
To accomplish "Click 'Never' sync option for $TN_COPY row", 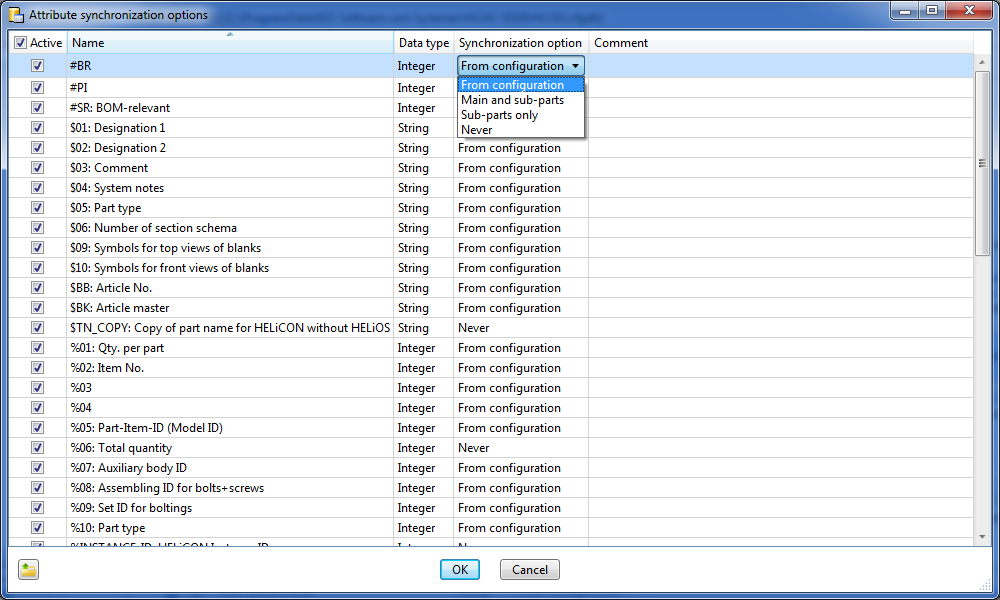I will click(x=520, y=328).
